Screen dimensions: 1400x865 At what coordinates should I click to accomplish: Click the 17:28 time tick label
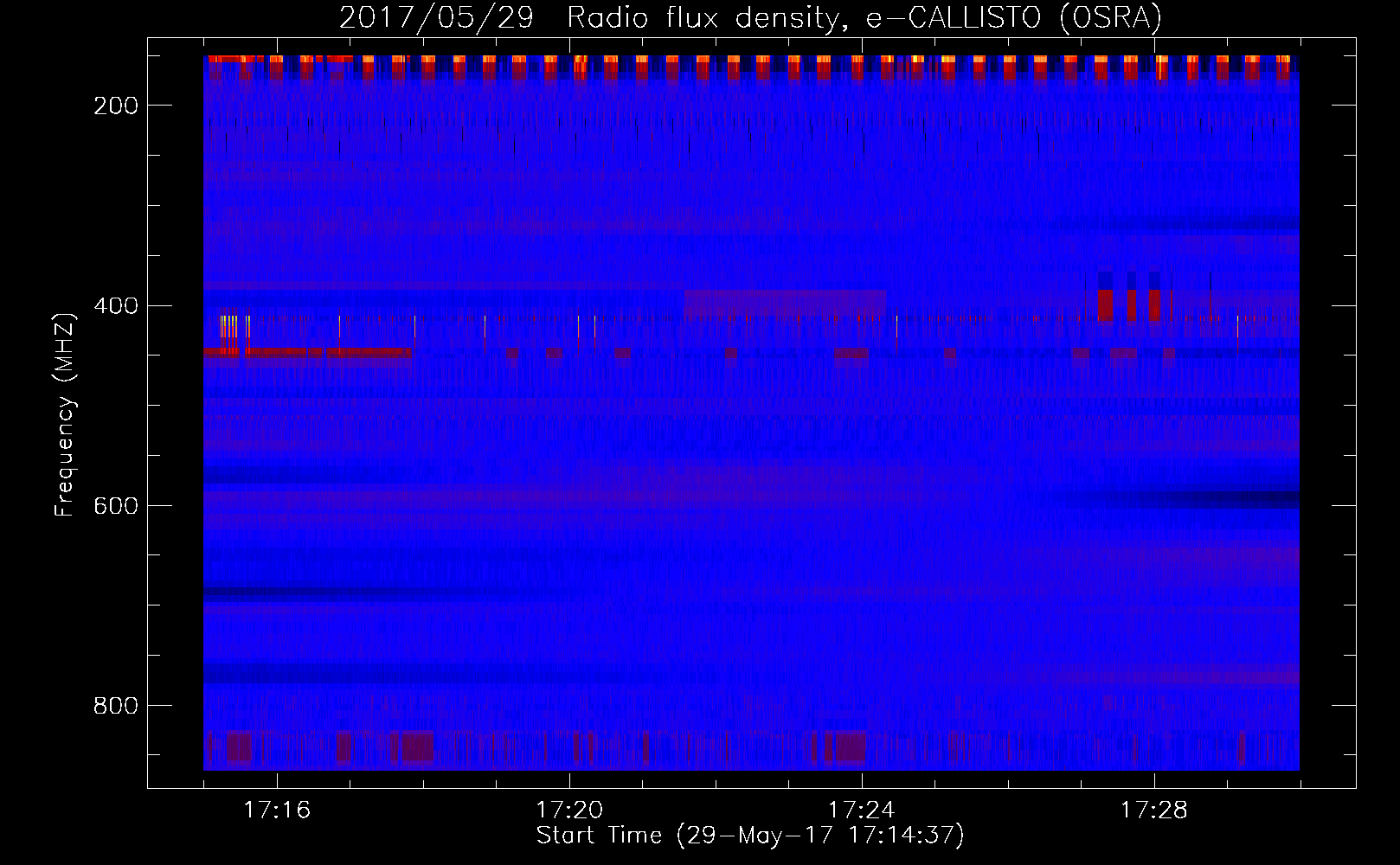1154,811
